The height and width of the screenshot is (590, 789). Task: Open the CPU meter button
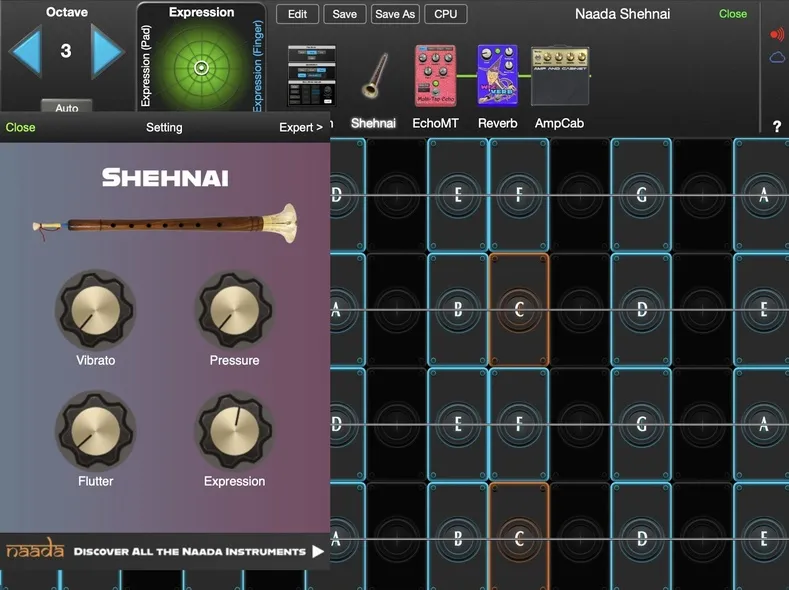(446, 14)
